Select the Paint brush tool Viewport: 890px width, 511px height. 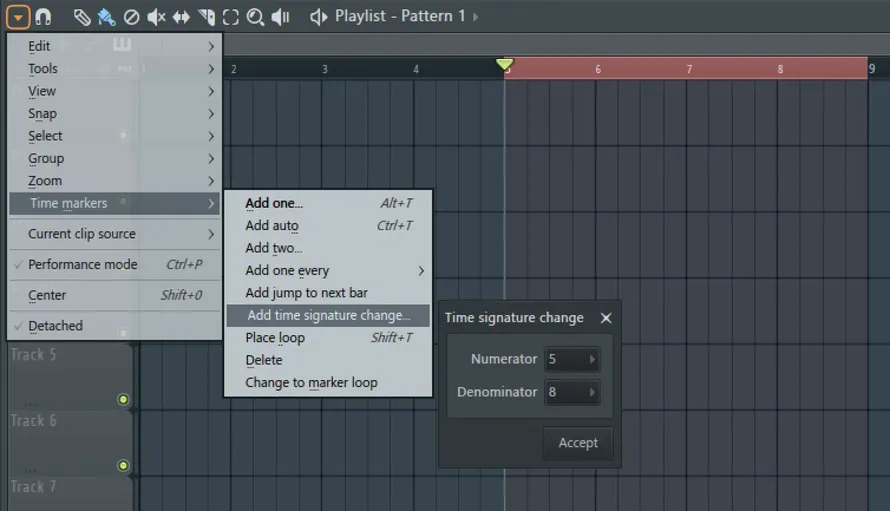click(106, 18)
